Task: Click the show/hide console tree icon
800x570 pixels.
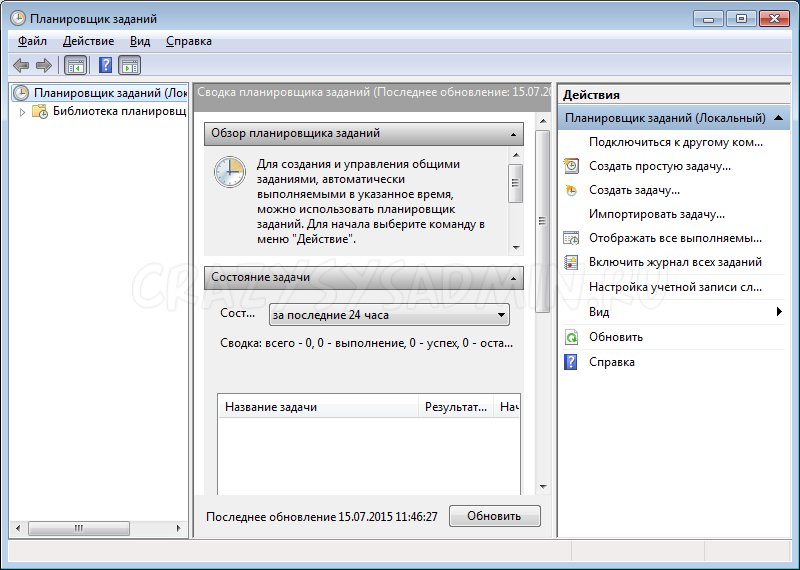Action: pos(75,65)
